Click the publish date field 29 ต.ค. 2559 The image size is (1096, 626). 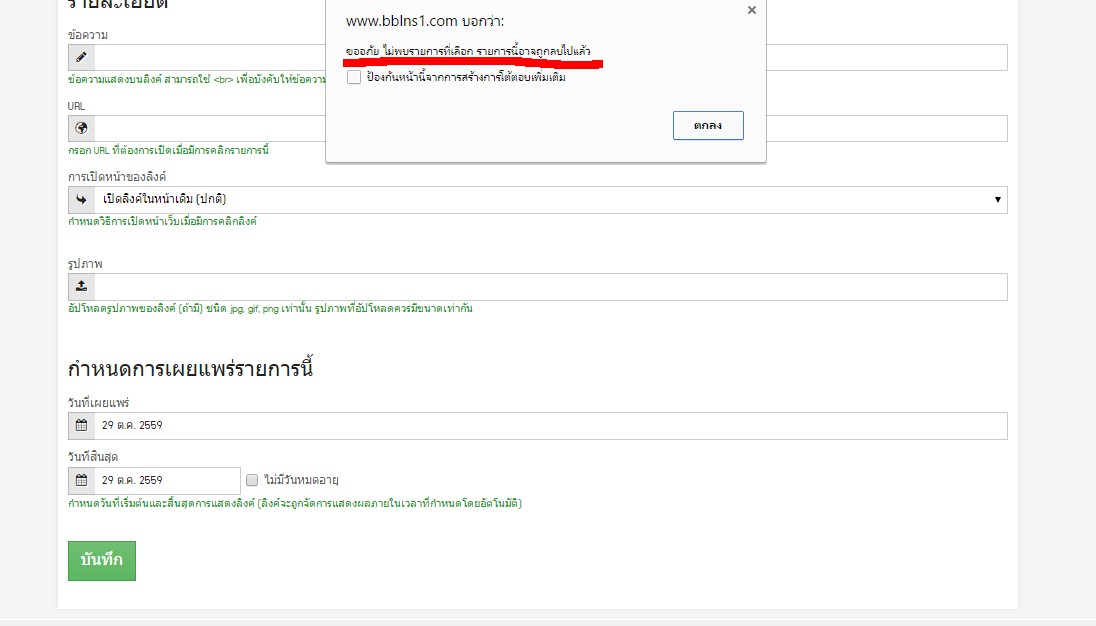coord(551,425)
